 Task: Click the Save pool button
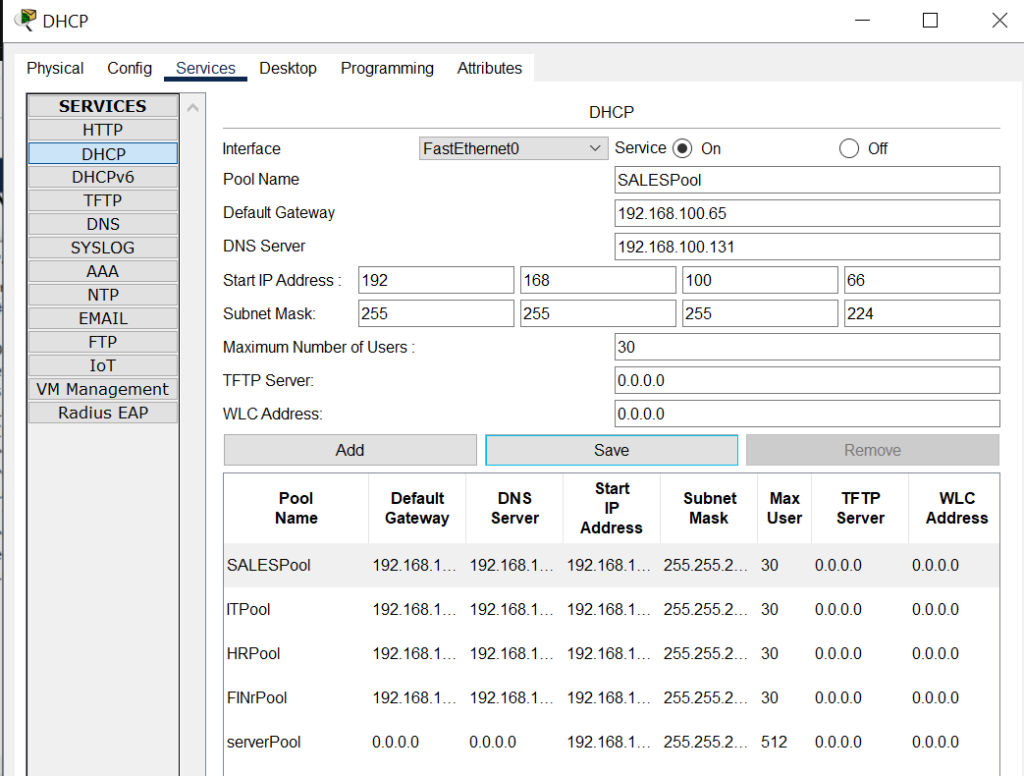point(611,450)
